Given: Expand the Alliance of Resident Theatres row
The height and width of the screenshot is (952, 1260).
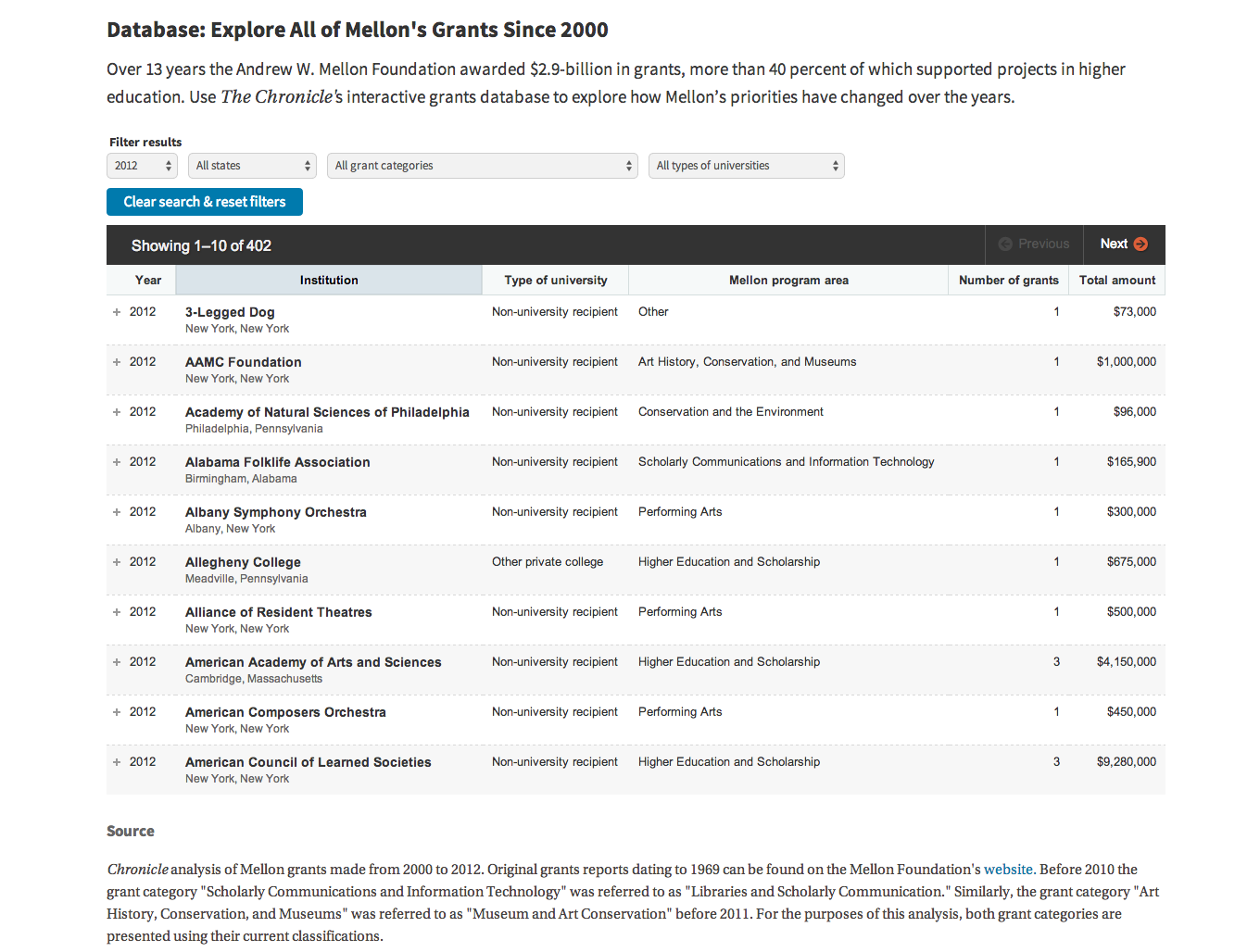Looking at the screenshot, I should (x=117, y=612).
